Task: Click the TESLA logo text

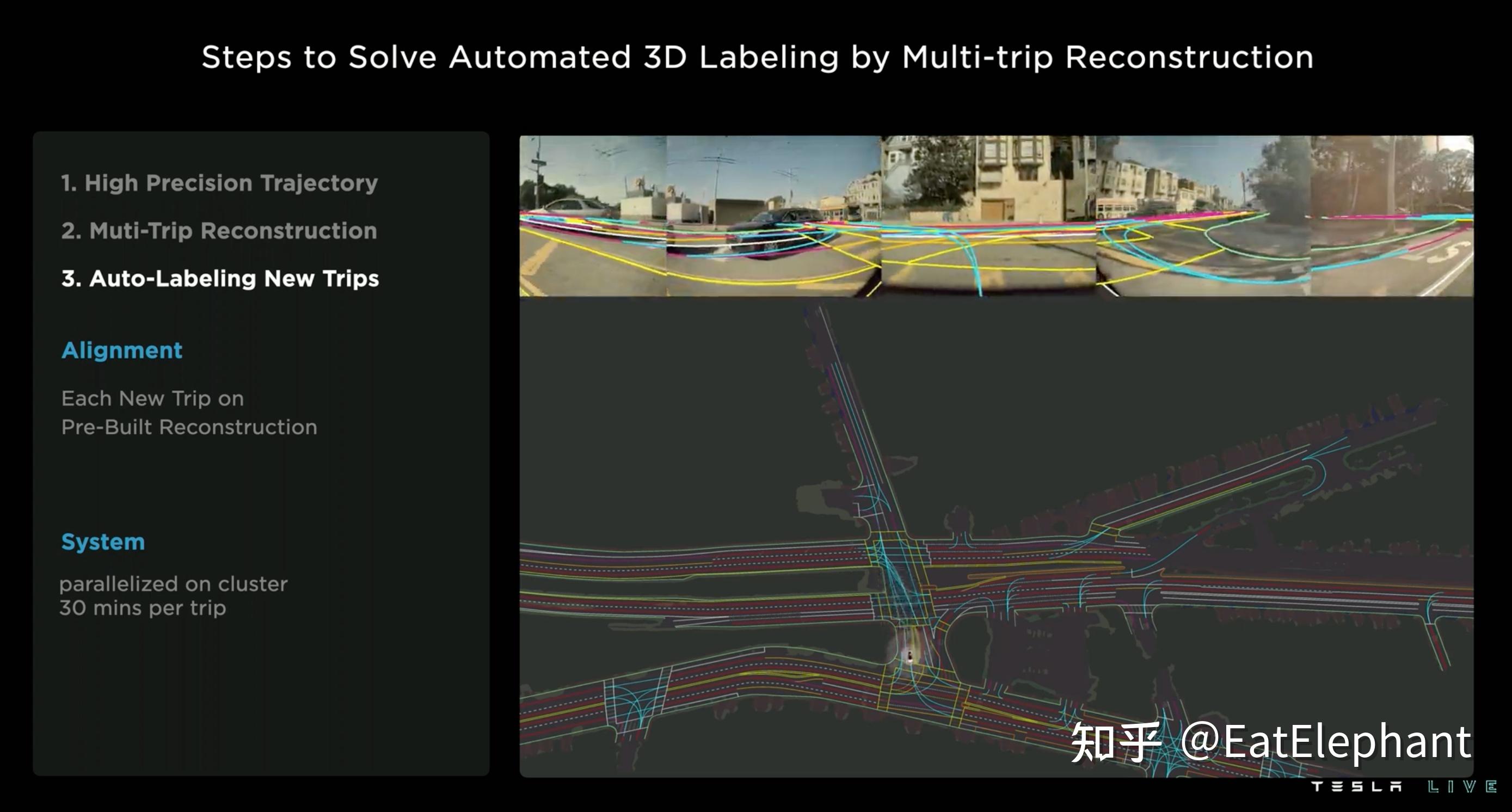Action: 1357,786
